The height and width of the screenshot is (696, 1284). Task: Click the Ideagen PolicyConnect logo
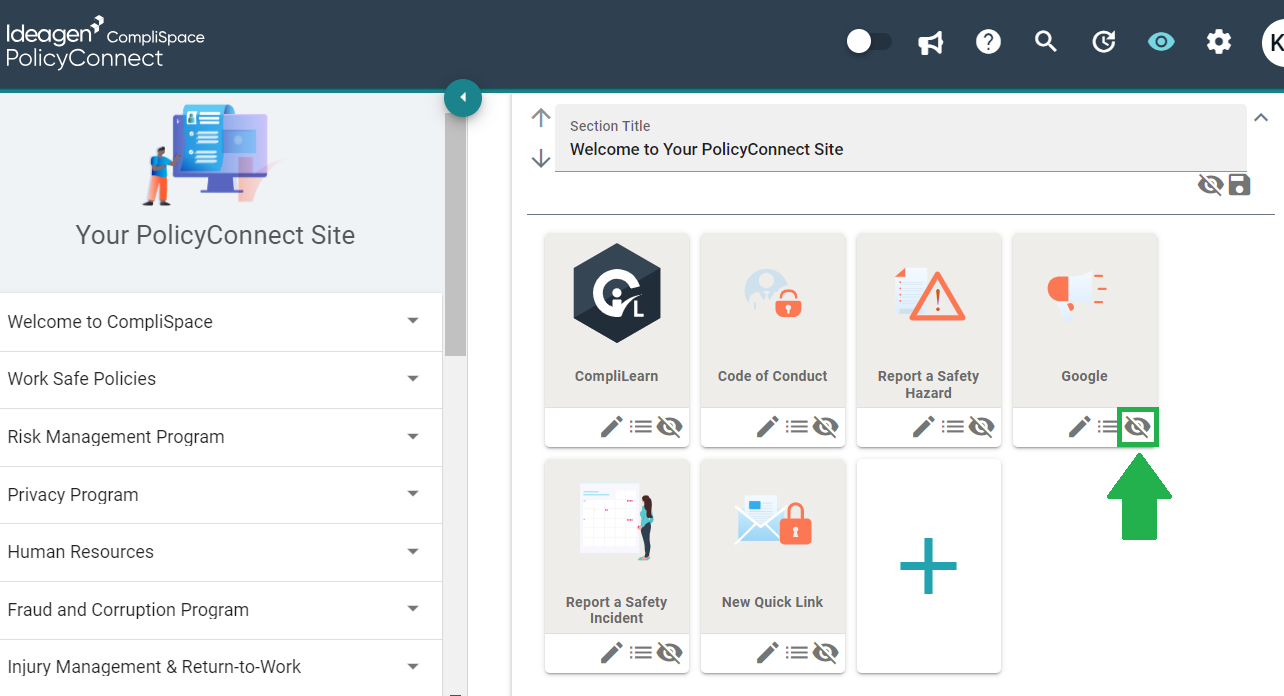(105, 42)
